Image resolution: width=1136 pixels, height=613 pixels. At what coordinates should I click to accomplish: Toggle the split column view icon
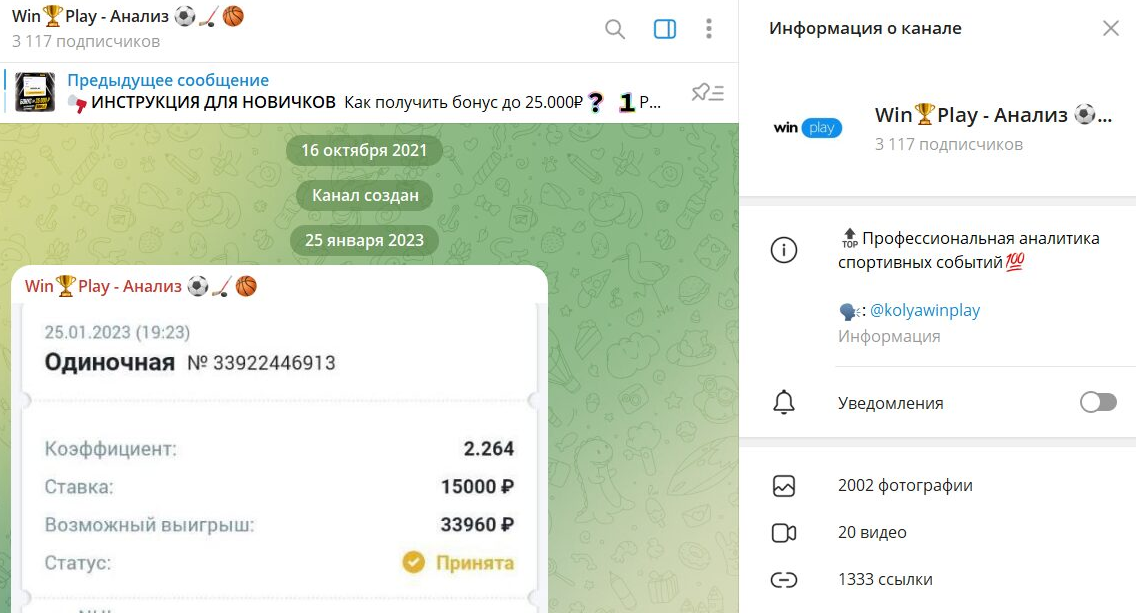point(664,29)
